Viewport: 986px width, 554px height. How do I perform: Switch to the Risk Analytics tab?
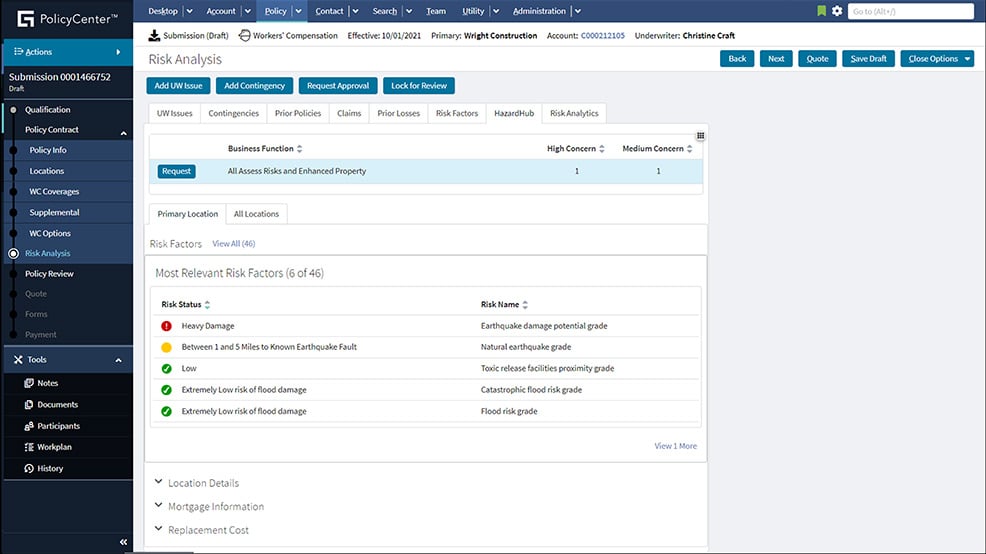coord(574,114)
